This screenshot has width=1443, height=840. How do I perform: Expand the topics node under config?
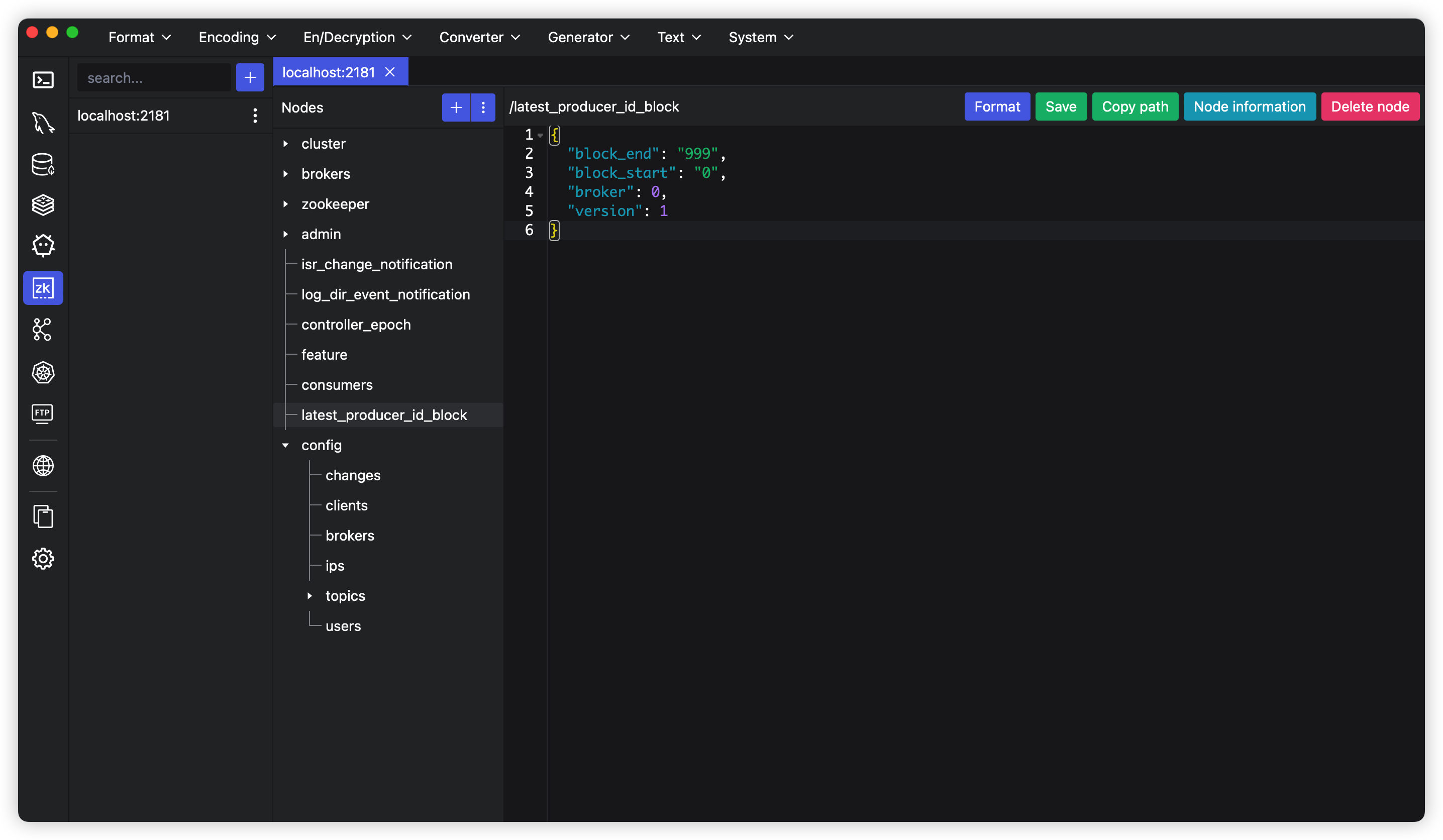[x=310, y=596]
